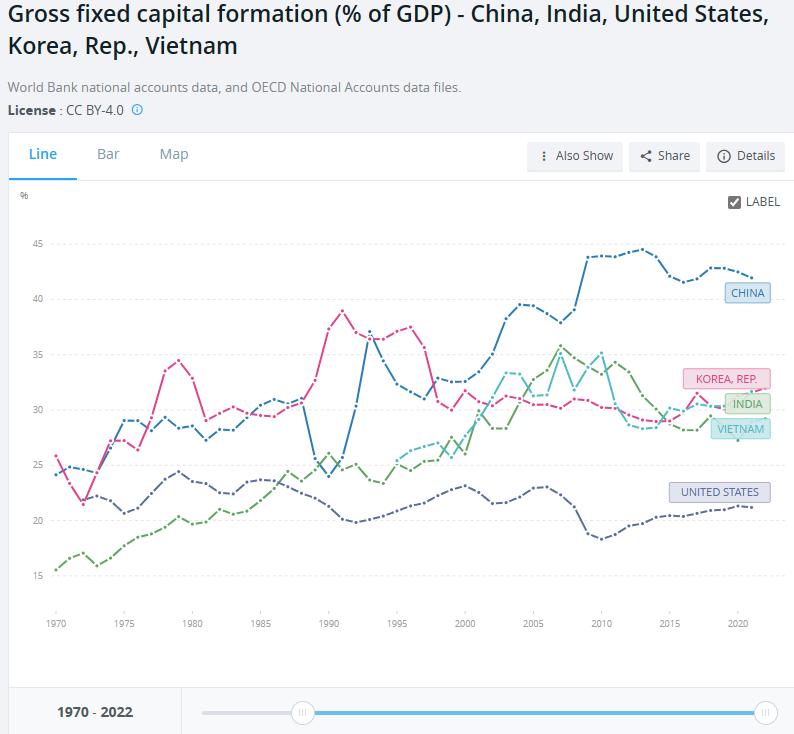The image size is (794, 734).
Task: Click the UNITED STATES series label
Action: 719,492
